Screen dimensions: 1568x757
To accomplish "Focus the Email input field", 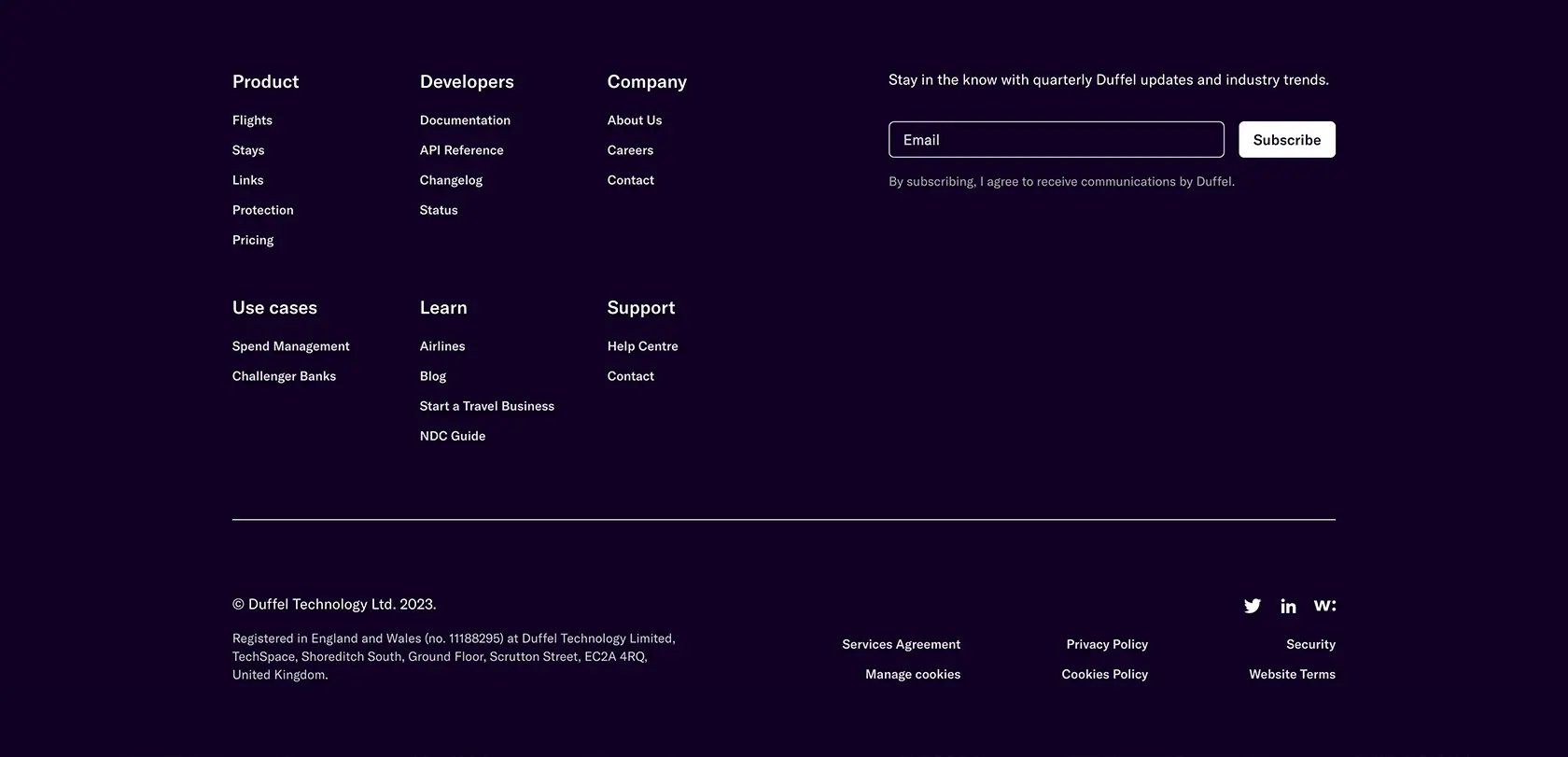I will 1057,139.
